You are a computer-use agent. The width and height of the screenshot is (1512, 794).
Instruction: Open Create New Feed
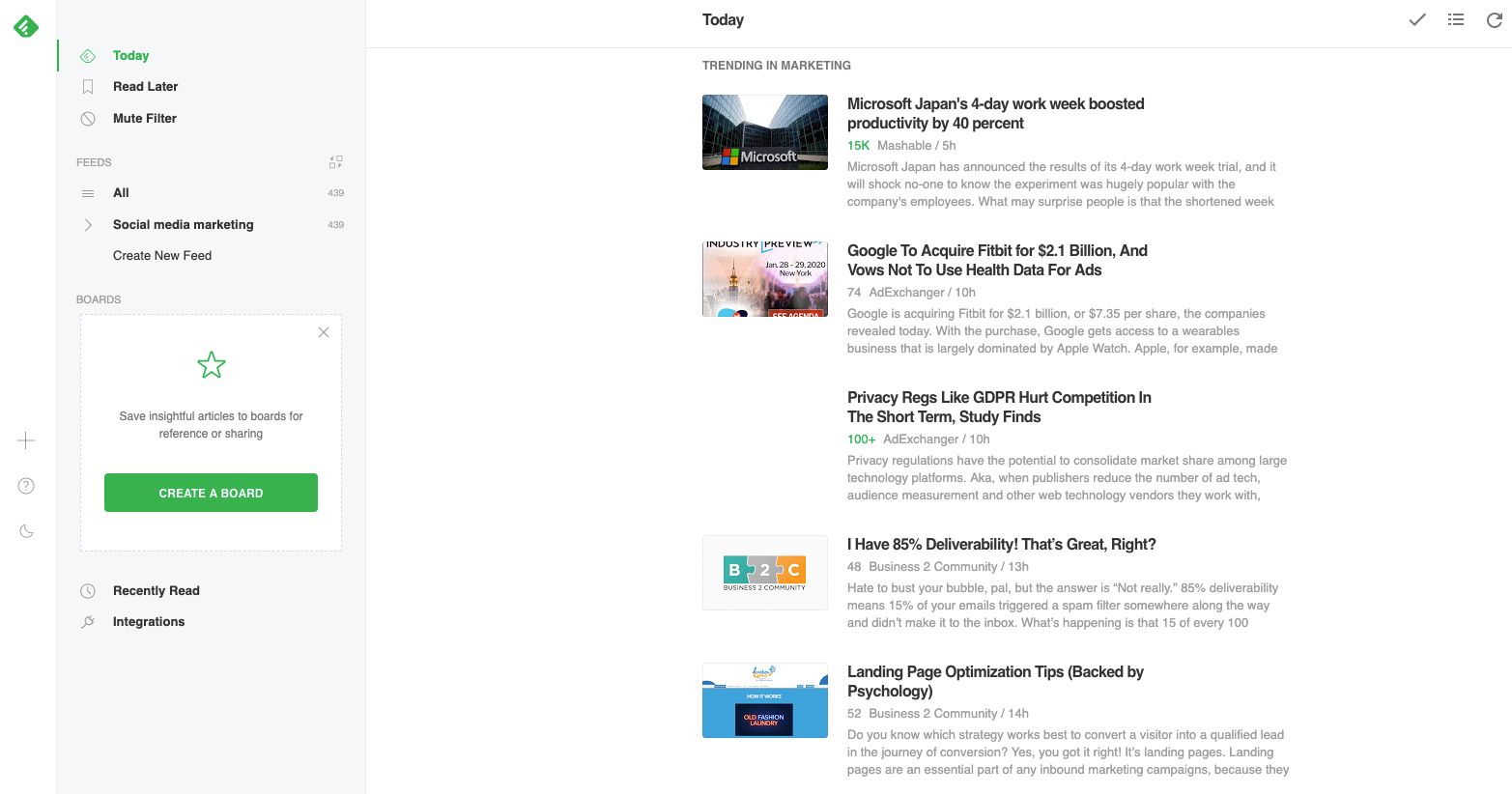point(161,255)
